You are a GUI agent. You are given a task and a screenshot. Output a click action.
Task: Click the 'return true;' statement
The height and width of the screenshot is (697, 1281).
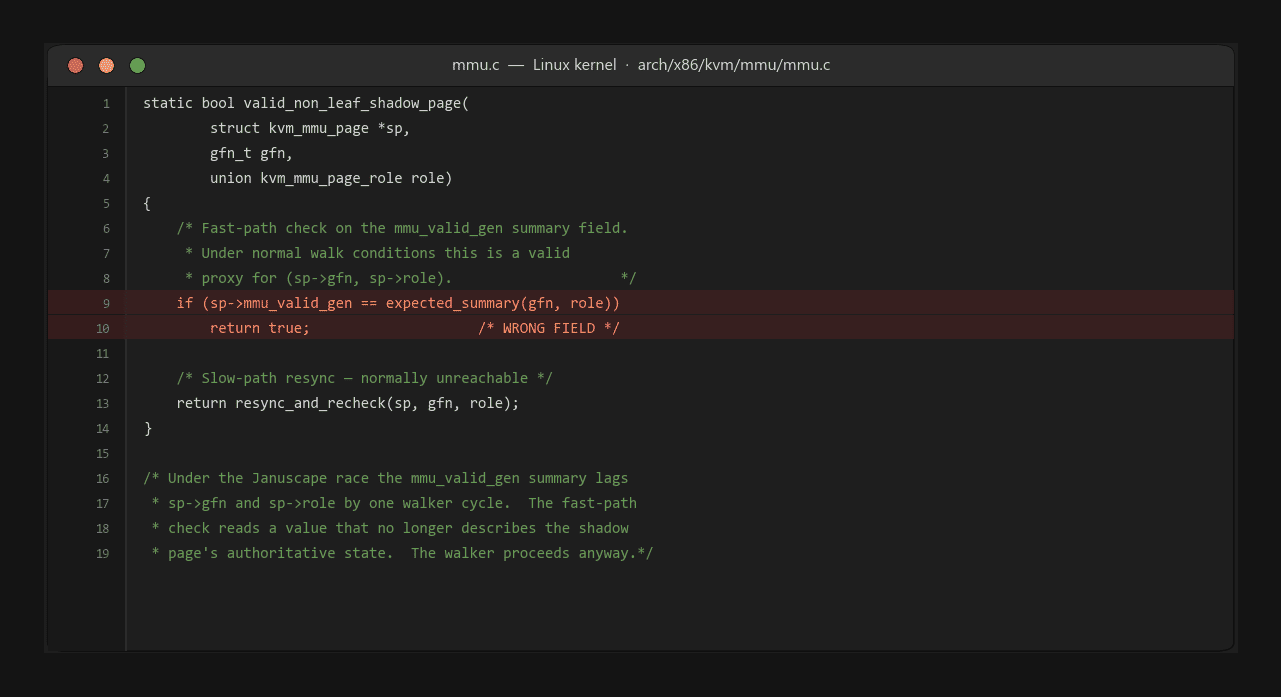click(x=260, y=328)
